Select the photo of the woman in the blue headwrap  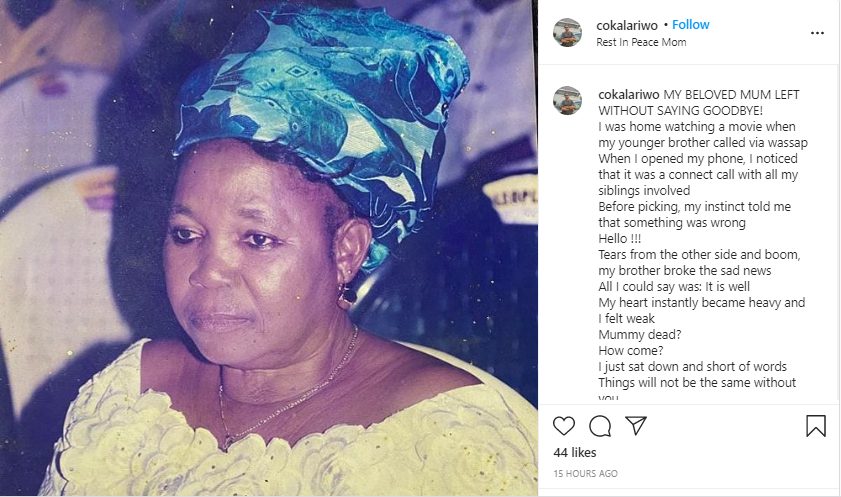tap(269, 248)
